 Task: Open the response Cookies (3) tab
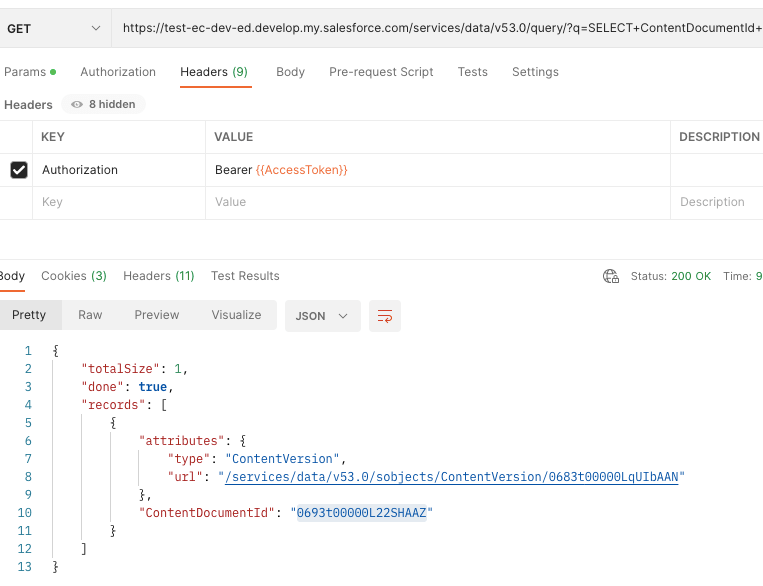[x=74, y=276]
